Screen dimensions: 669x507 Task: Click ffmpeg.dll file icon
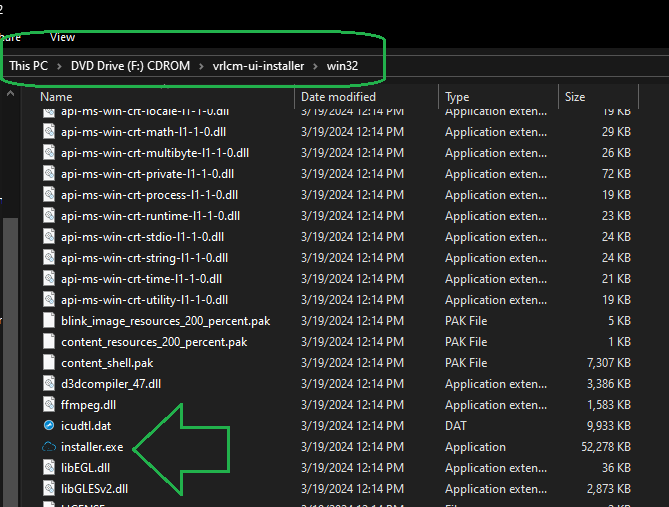pyautogui.click(x=49, y=405)
